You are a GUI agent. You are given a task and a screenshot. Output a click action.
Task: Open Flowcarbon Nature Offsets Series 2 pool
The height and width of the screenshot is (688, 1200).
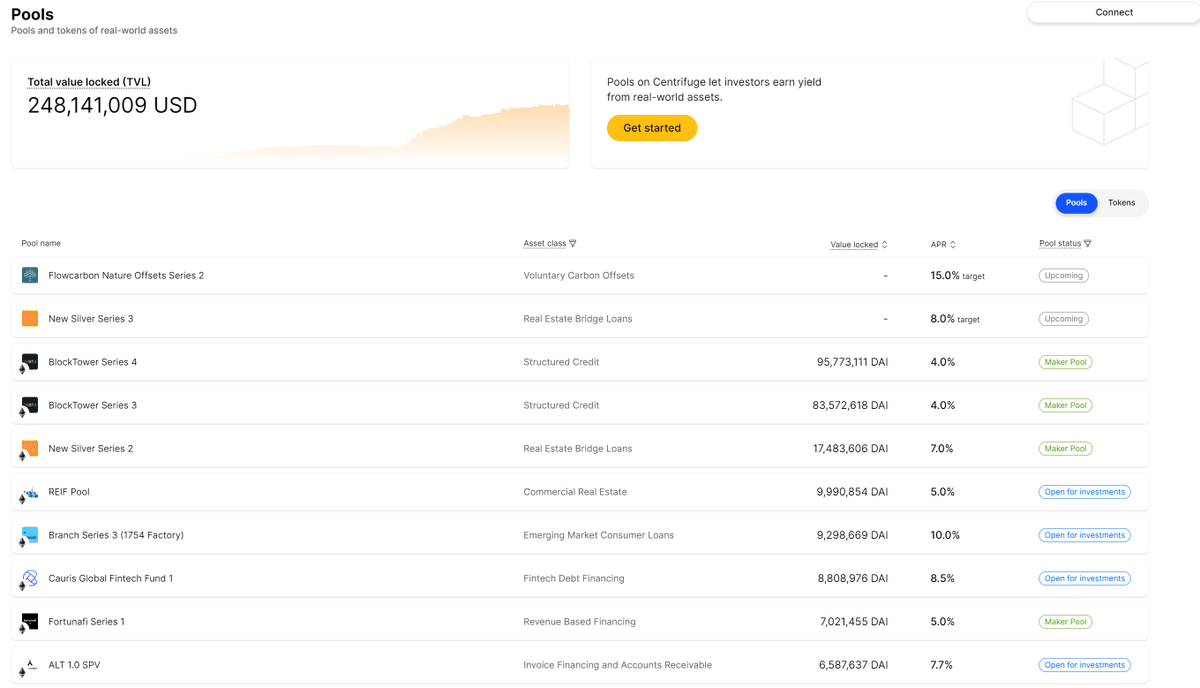[580, 275]
